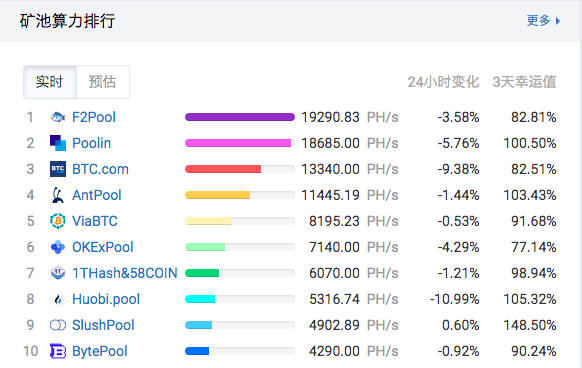
Task: Click the -5.76% change value
Action: 458,143
